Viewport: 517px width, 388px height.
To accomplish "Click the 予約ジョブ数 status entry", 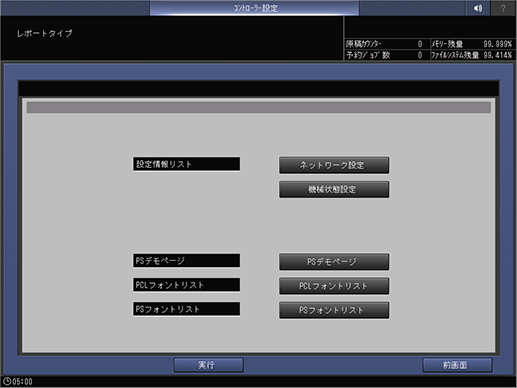I will (384, 55).
